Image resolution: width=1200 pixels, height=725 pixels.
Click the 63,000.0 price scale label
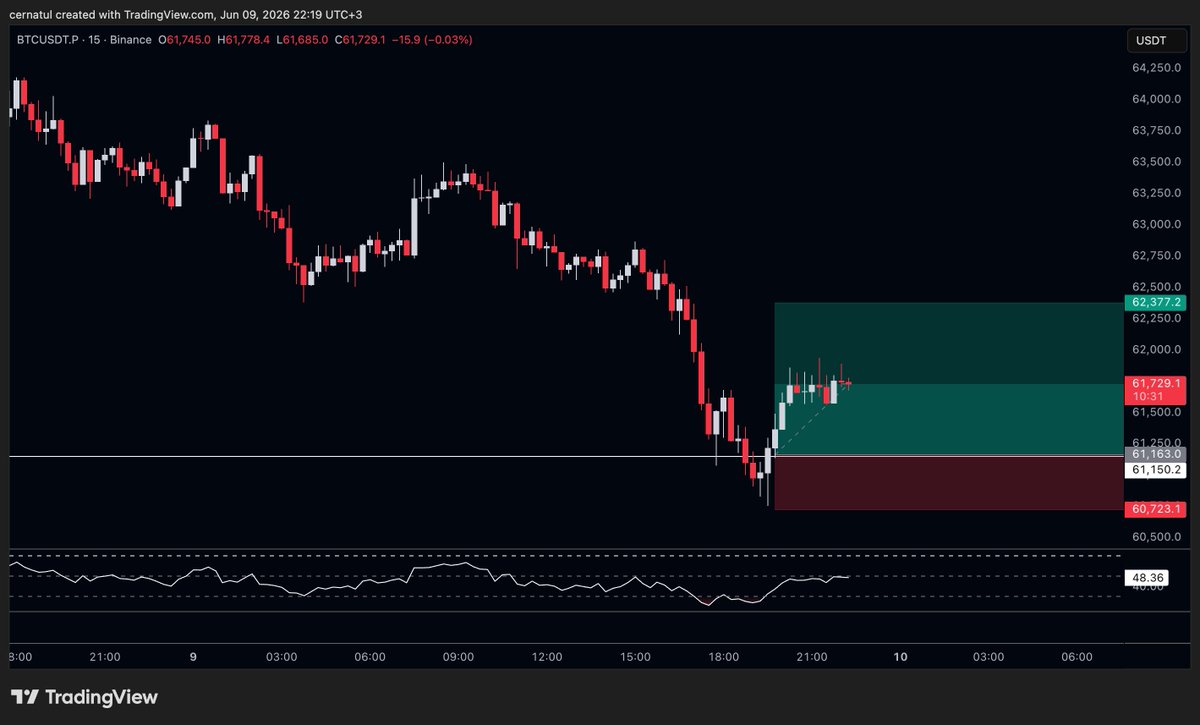point(1156,224)
